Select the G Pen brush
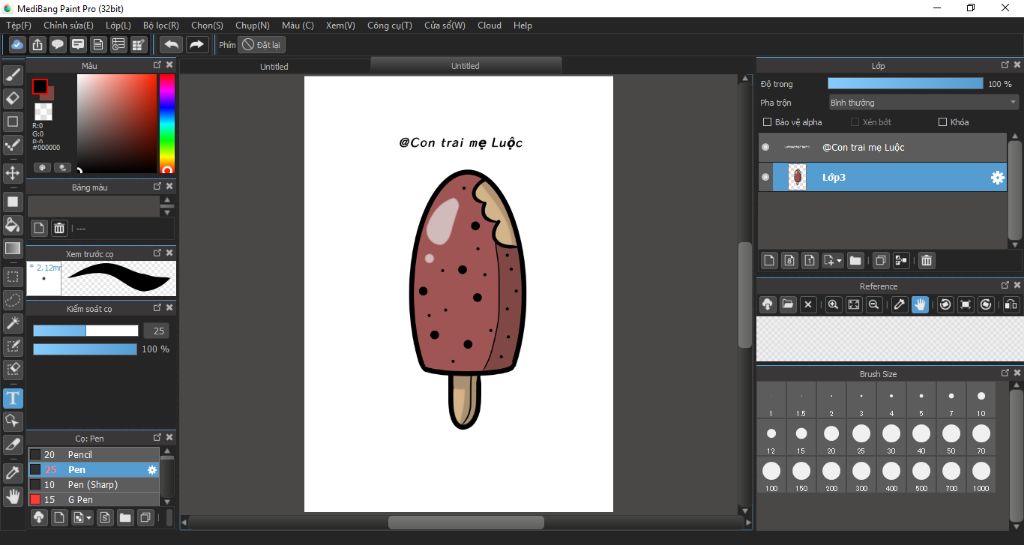This screenshot has height=545, width=1024. tap(93, 499)
